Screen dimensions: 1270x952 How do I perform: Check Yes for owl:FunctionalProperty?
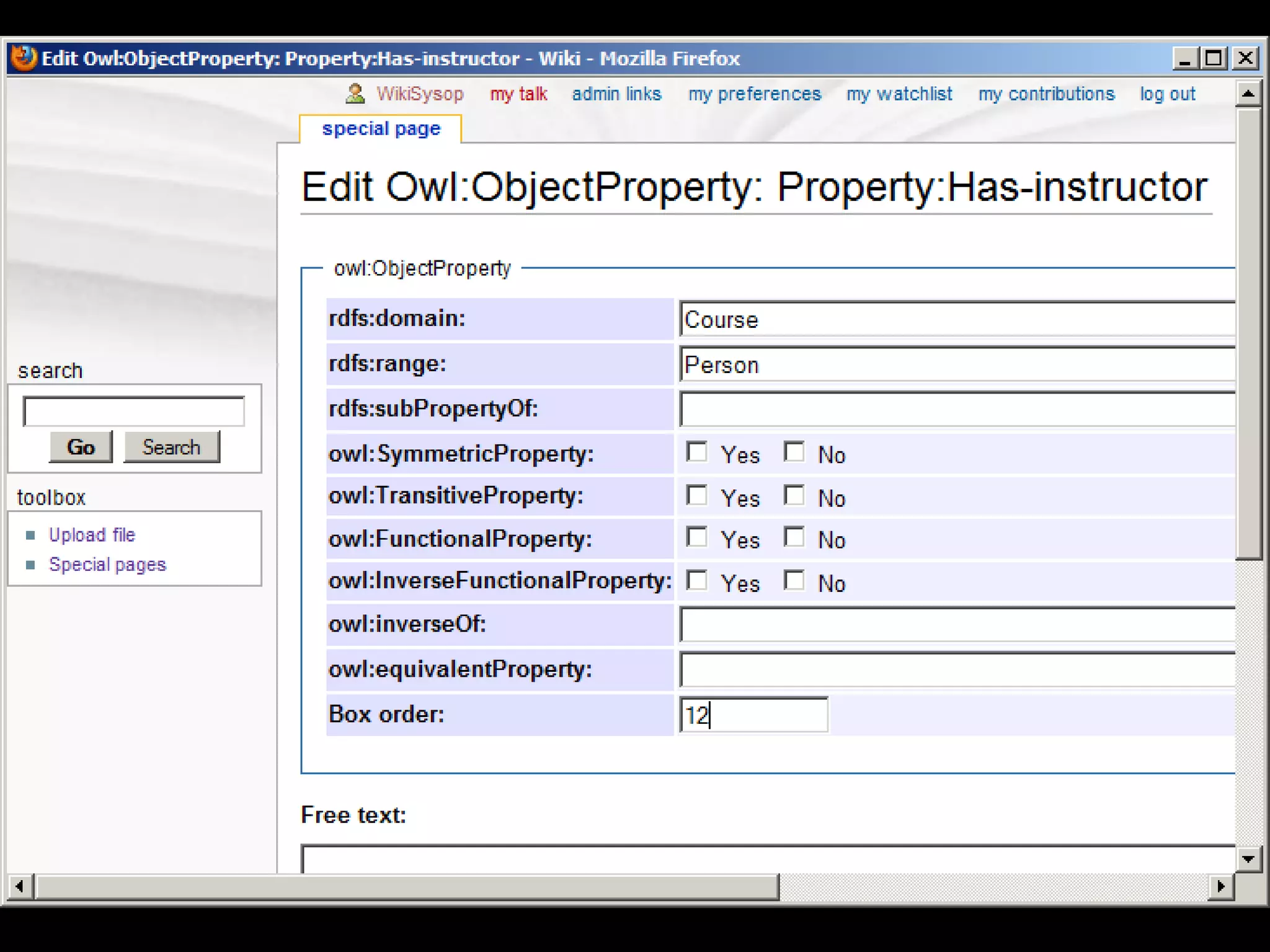pyautogui.click(x=697, y=537)
